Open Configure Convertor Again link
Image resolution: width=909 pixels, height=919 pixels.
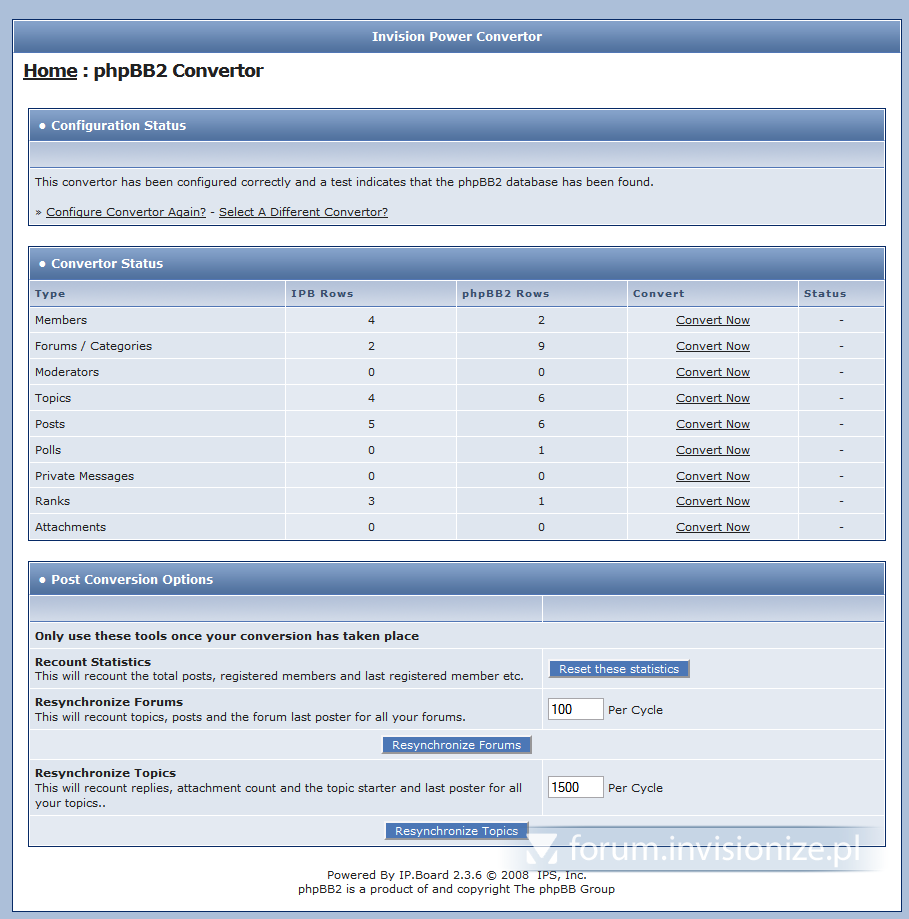coord(126,212)
